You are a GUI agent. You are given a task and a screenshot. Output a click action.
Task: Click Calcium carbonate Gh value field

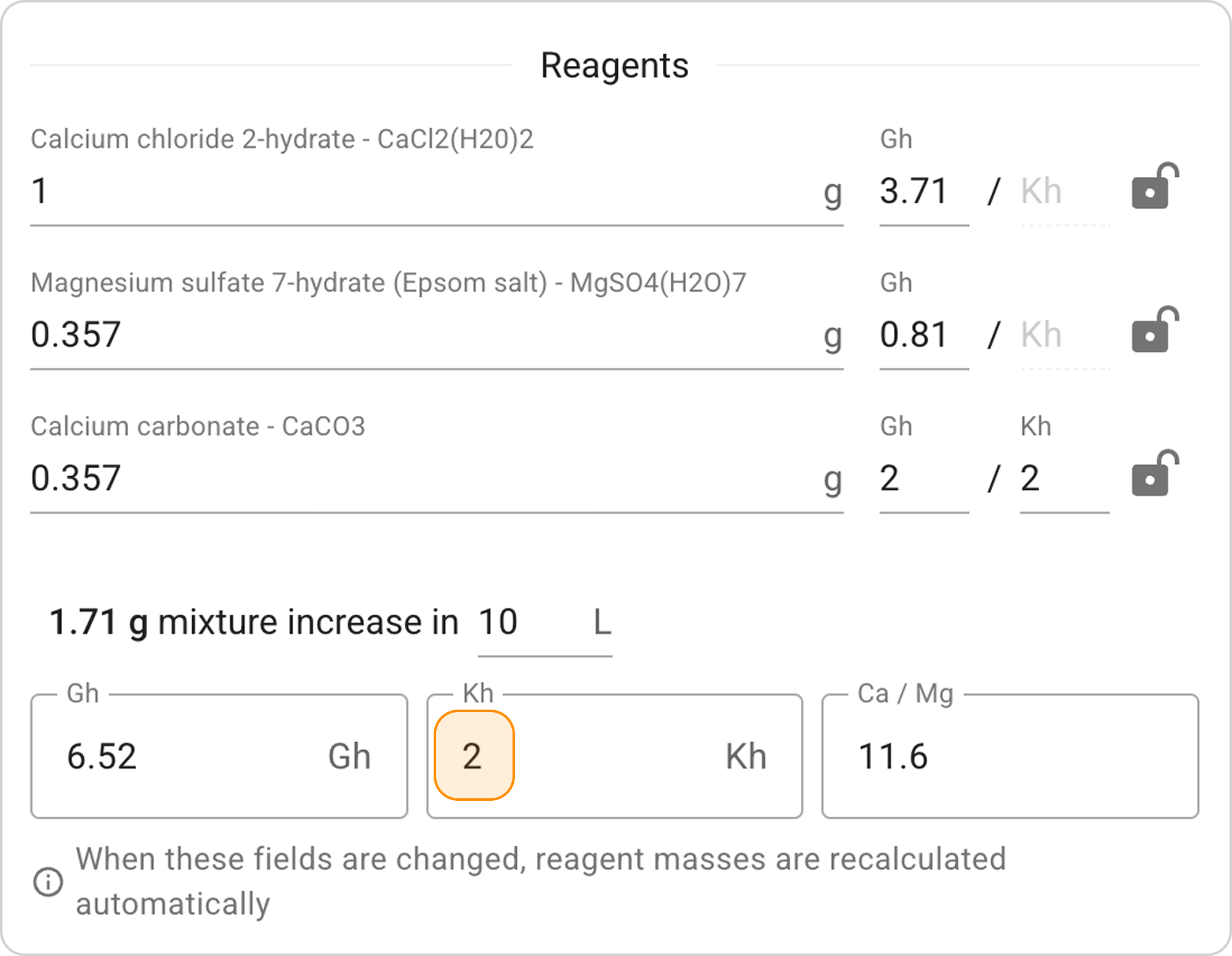tap(922, 478)
